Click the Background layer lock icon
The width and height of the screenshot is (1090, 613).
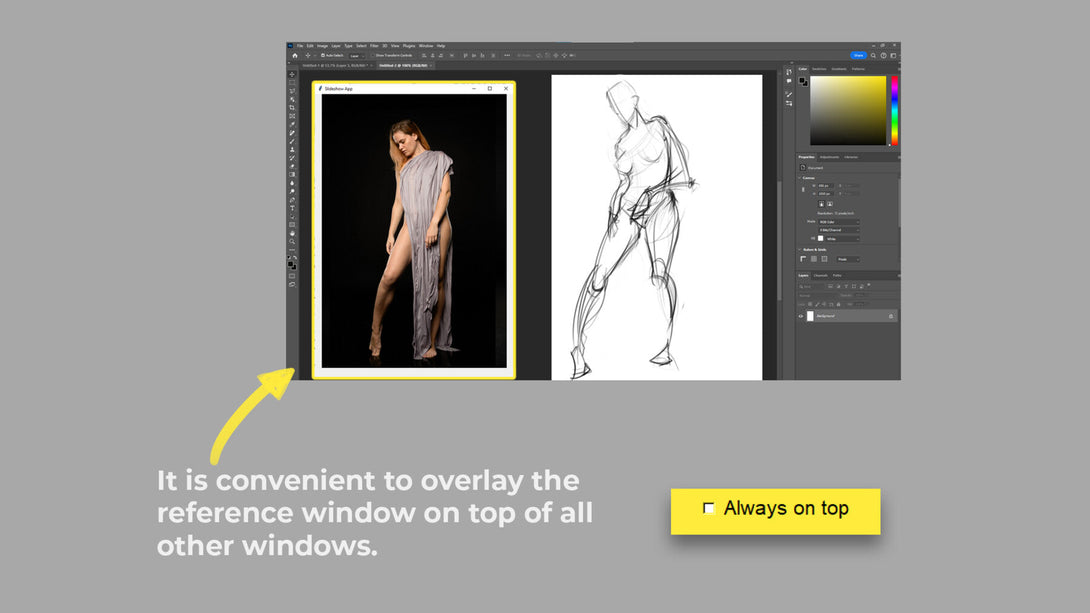coord(891,316)
